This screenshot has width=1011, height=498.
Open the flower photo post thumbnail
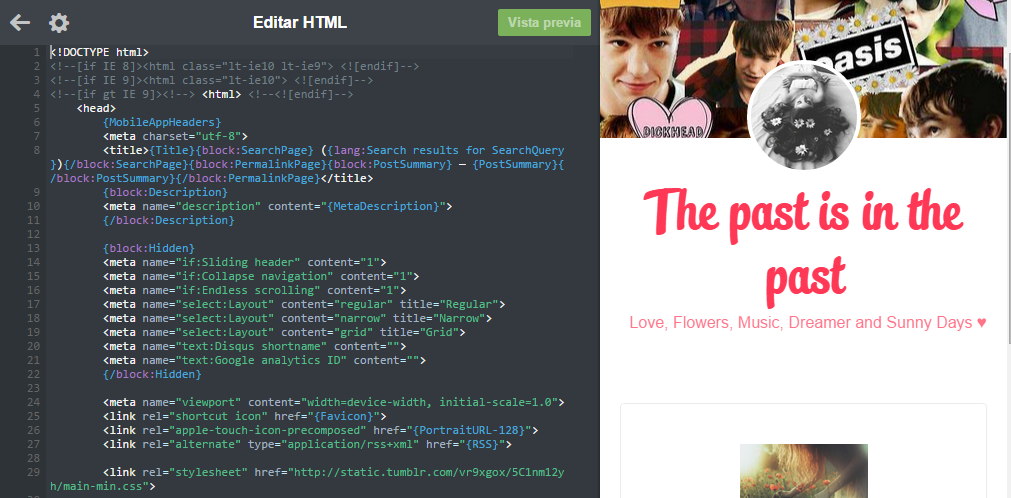(803, 470)
